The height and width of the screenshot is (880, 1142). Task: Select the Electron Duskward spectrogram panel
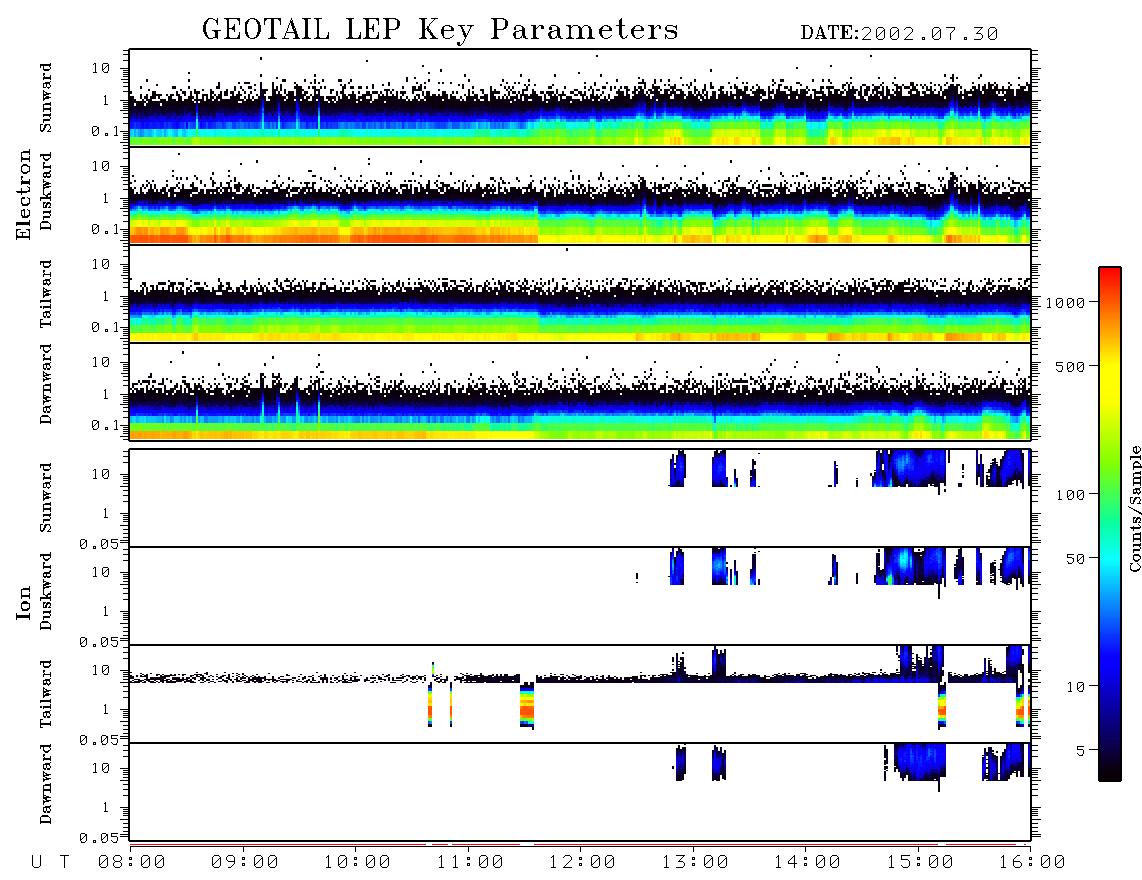tap(580, 195)
